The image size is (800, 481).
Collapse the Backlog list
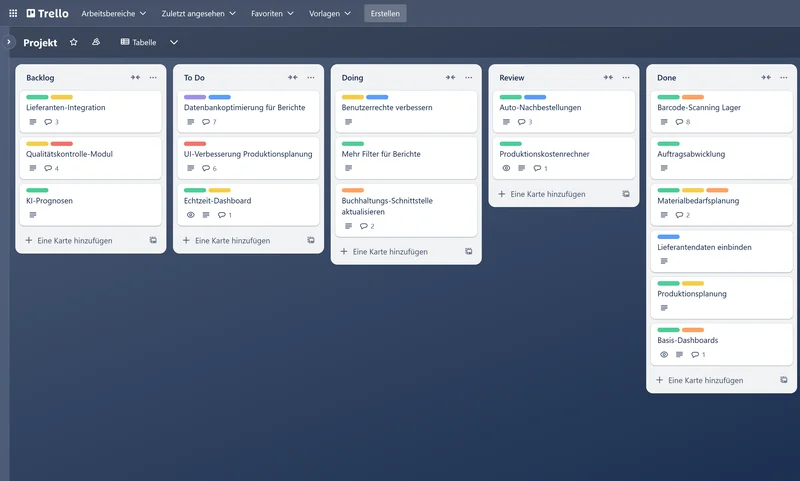[x=135, y=78]
